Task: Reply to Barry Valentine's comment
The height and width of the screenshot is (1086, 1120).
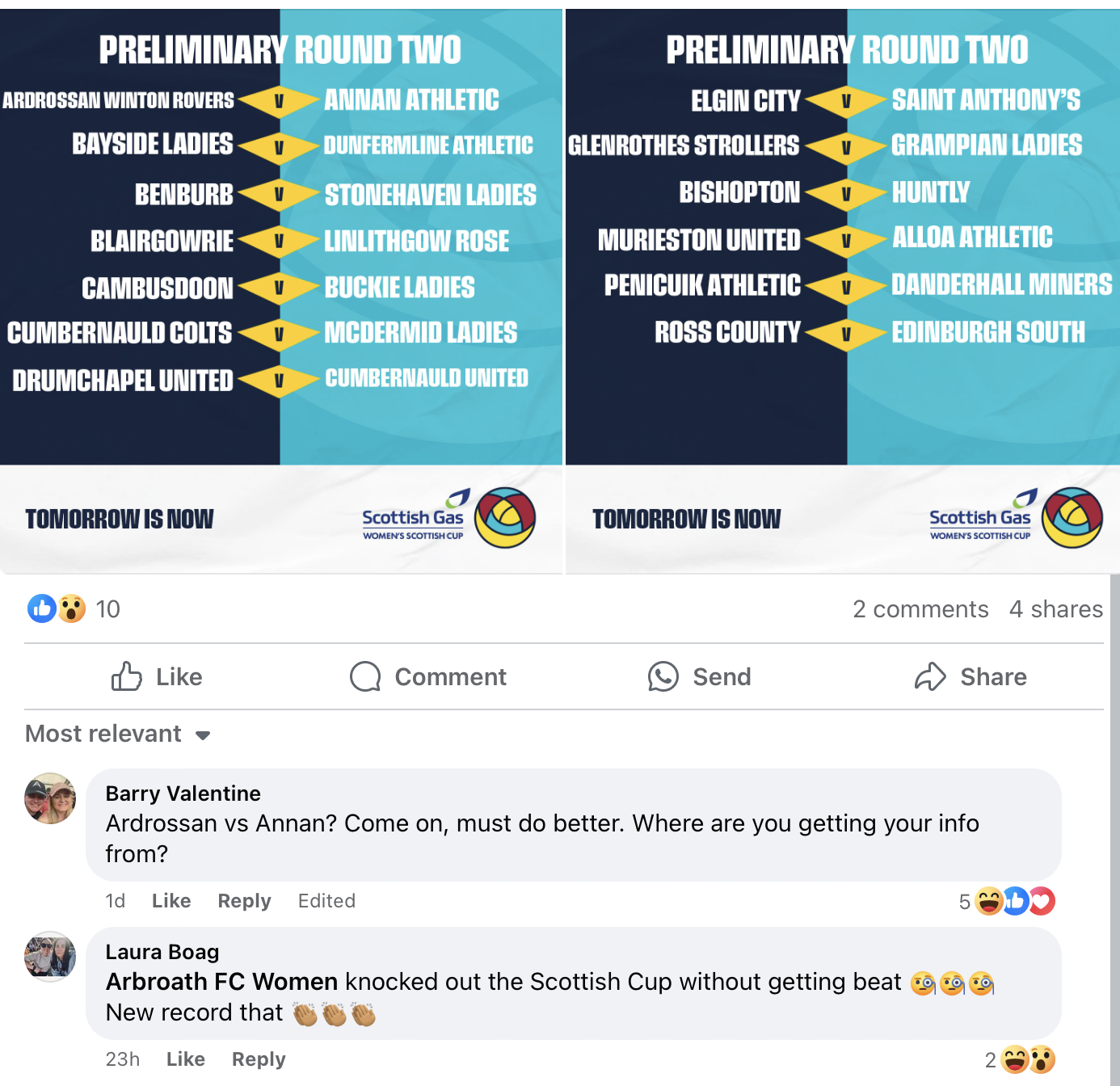Action: [244, 901]
